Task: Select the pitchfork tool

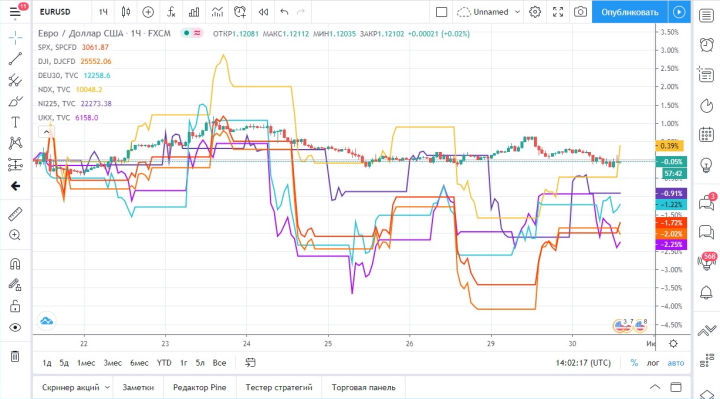Action: click(15, 80)
